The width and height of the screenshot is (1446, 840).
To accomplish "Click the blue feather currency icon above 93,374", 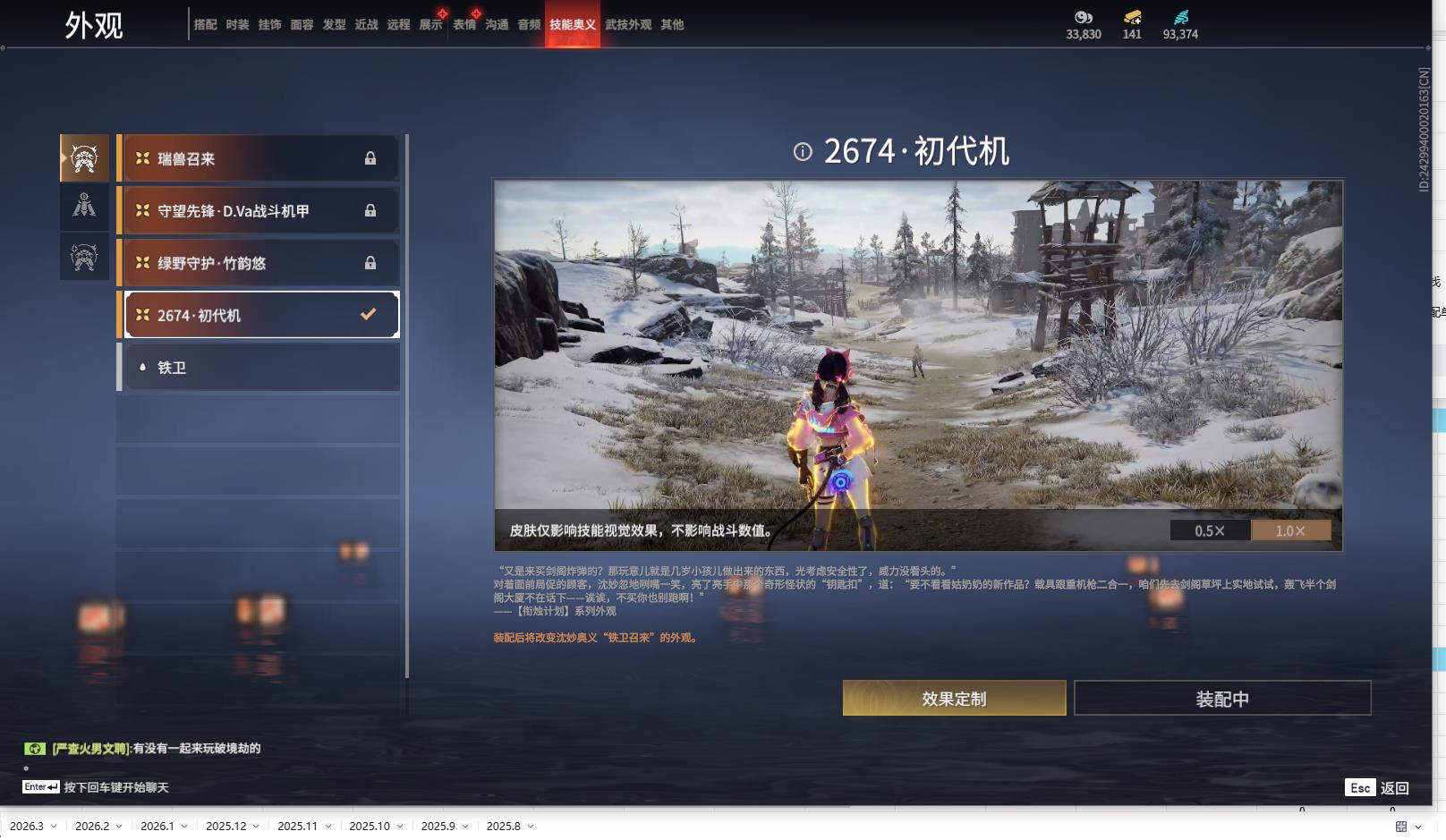I will (1180, 17).
